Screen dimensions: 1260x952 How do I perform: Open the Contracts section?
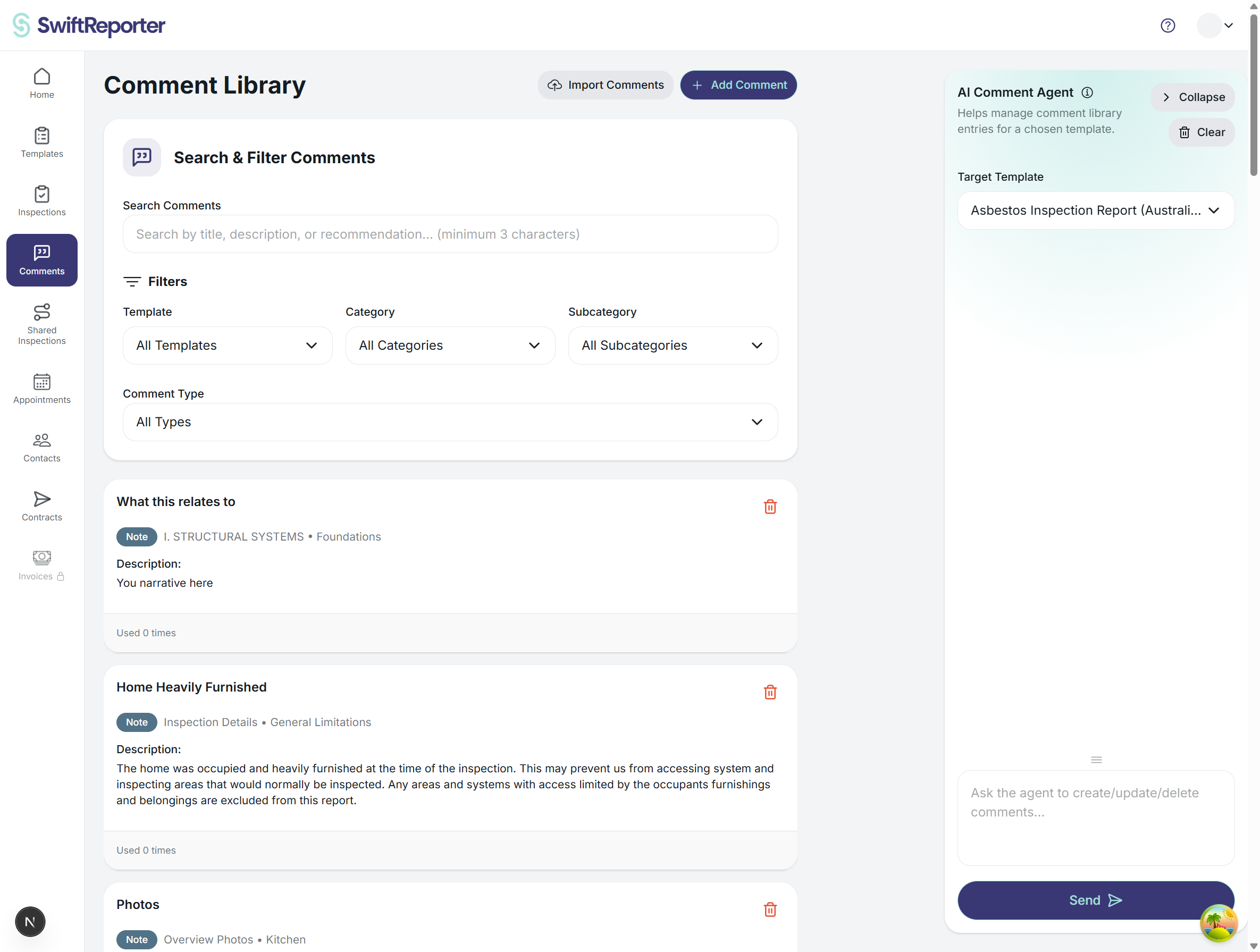[x=41, y=506]
